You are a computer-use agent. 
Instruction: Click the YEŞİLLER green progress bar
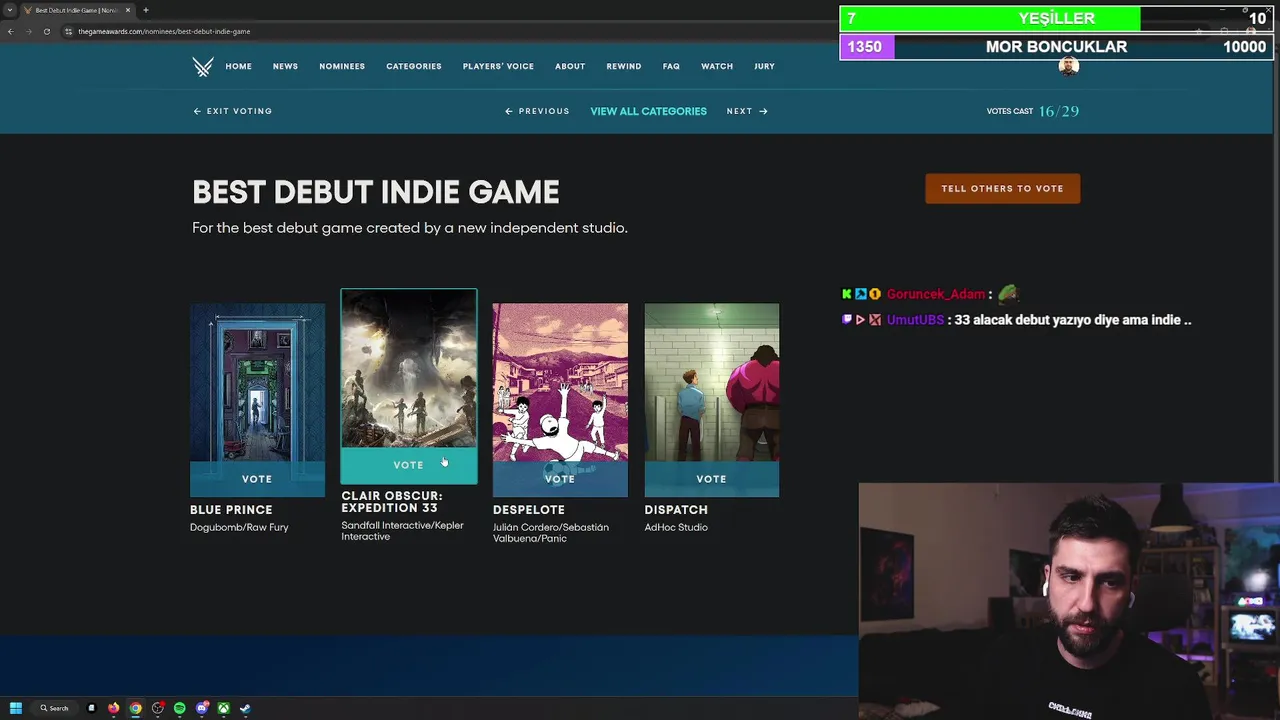(1056, 18)
